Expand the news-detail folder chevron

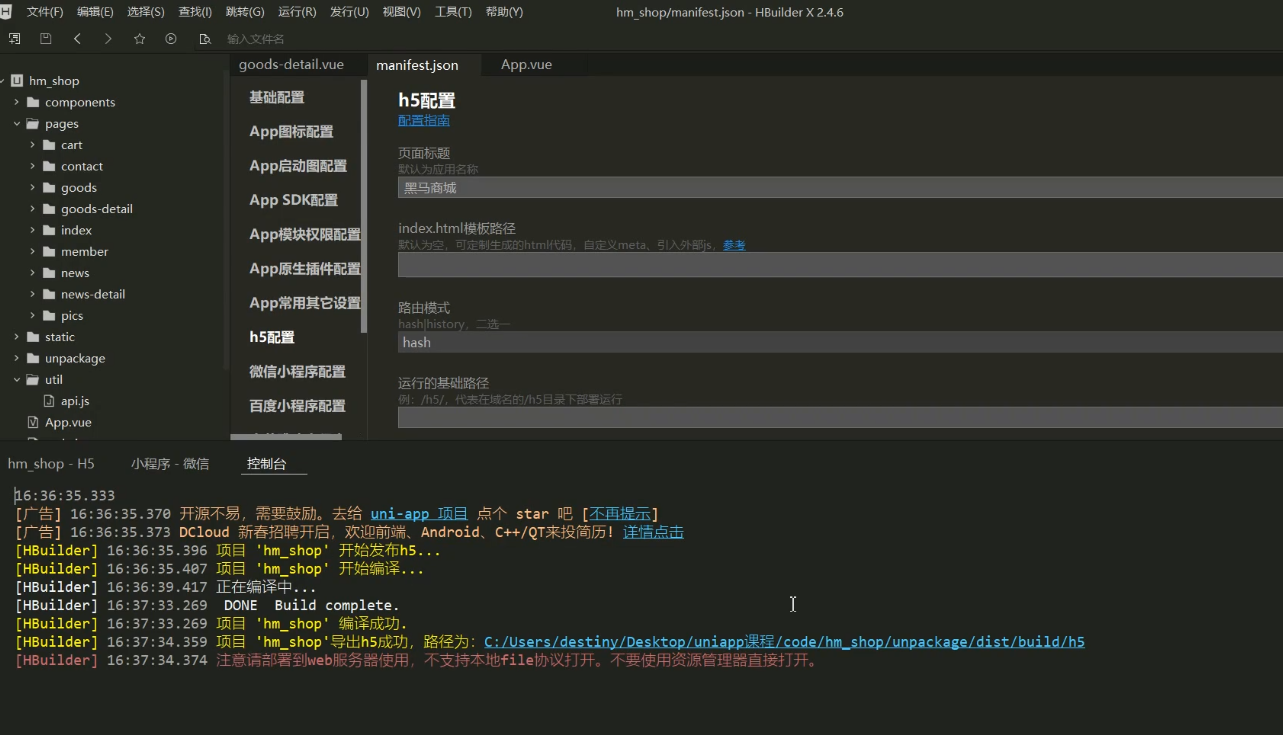coord(33,294)
